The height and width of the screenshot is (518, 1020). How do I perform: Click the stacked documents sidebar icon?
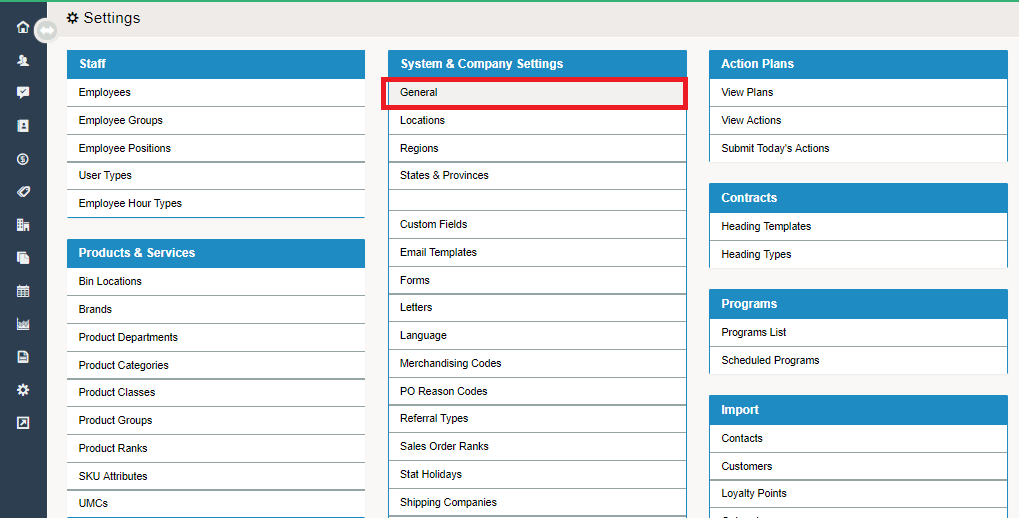click(23, 258)
